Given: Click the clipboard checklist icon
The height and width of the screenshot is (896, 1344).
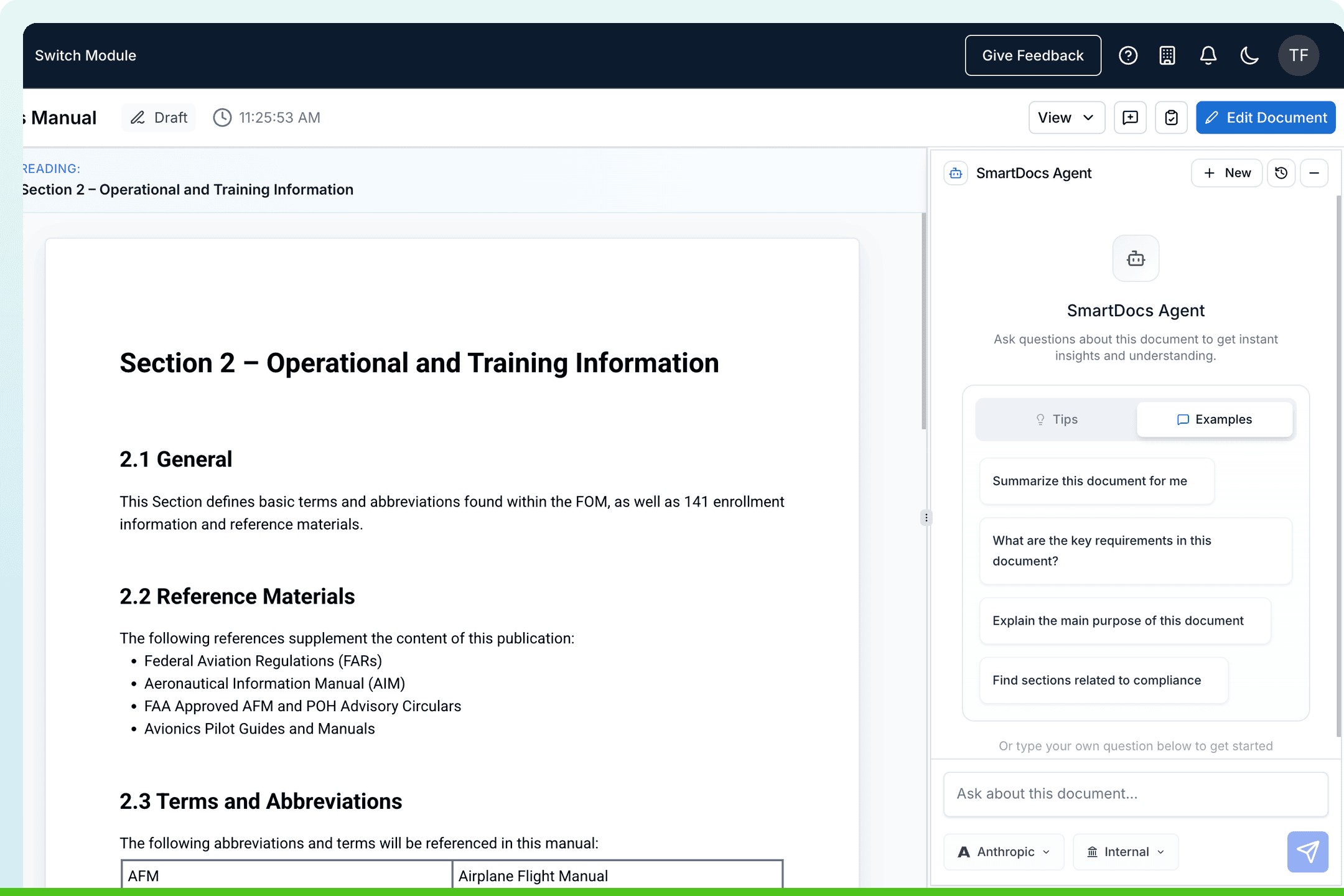Looking at the screenshot, I should click(x=1171, y=118).
